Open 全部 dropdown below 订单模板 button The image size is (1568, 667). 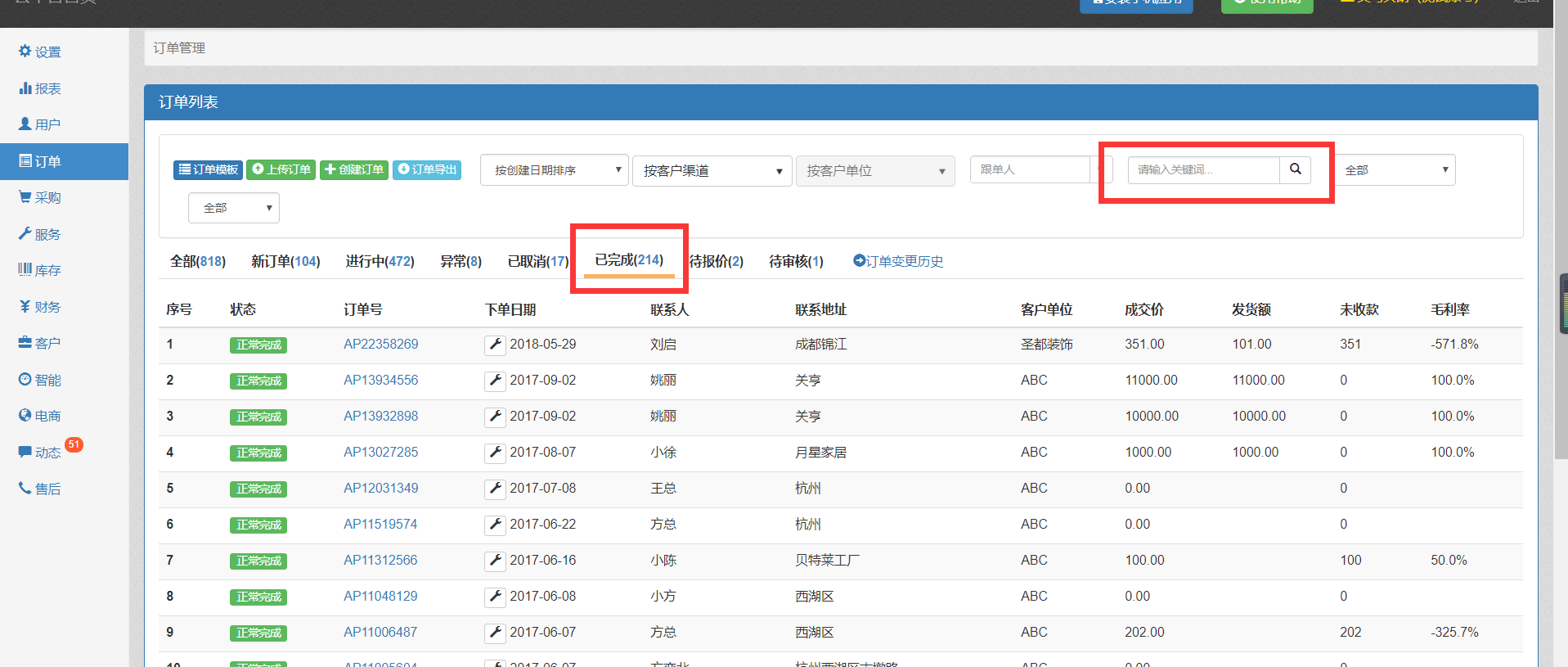click(234, 208)
